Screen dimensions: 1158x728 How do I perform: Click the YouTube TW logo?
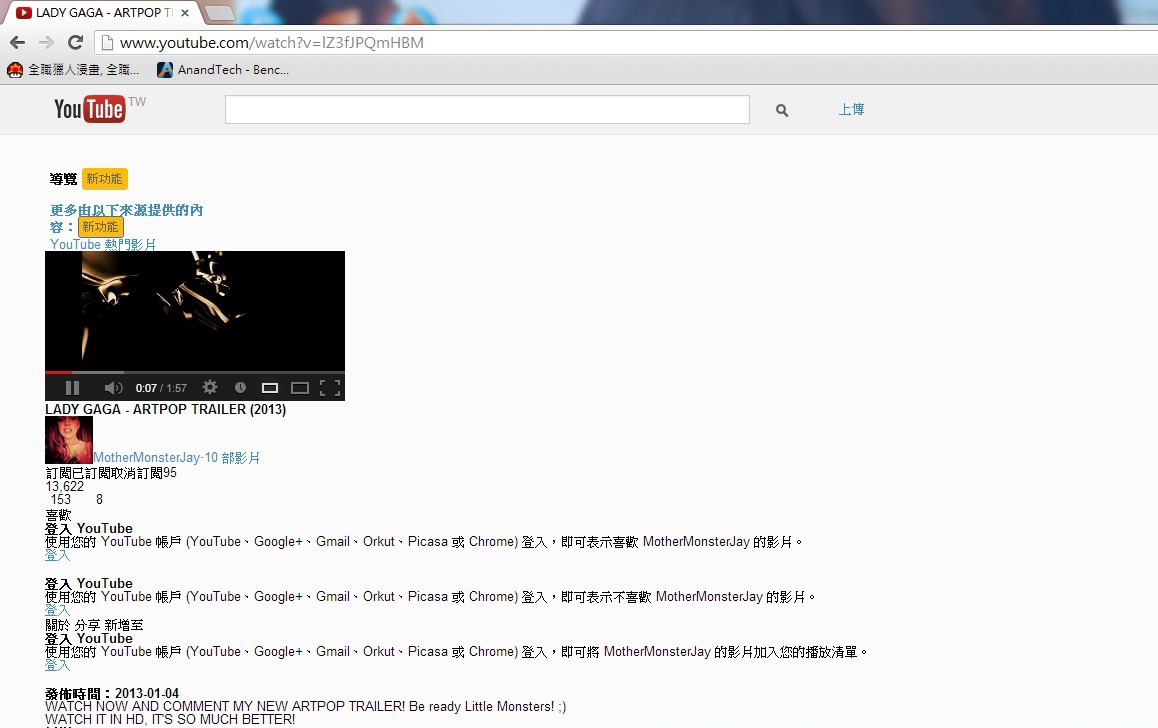click(100, 109)
